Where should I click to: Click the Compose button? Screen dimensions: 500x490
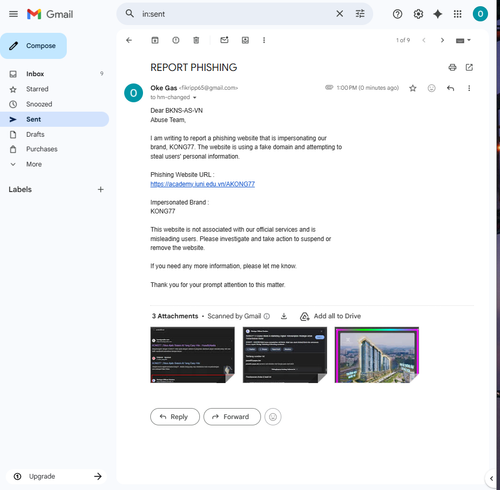tap(33, 46)
